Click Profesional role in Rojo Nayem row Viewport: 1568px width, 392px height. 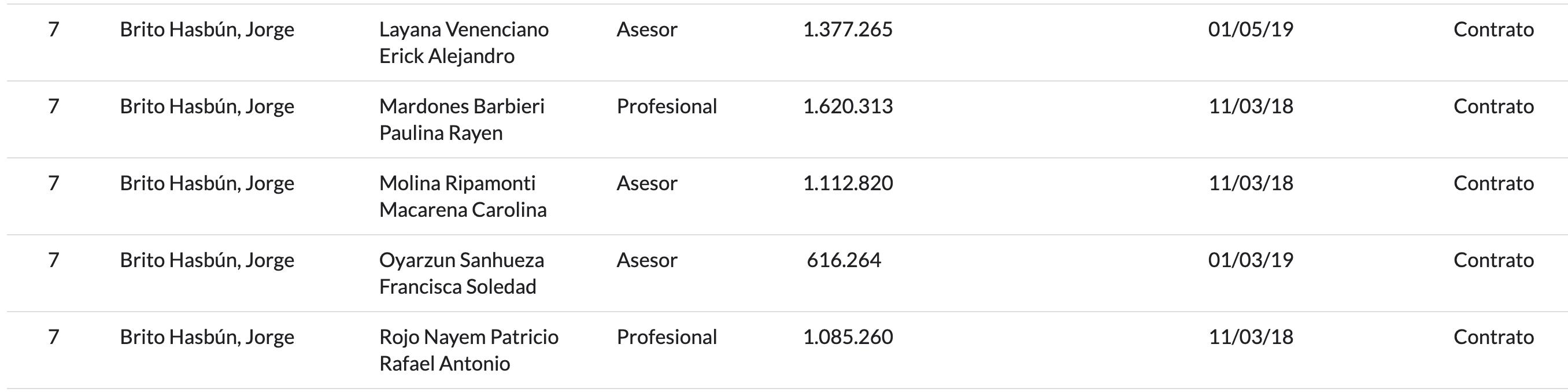point(667,336)
